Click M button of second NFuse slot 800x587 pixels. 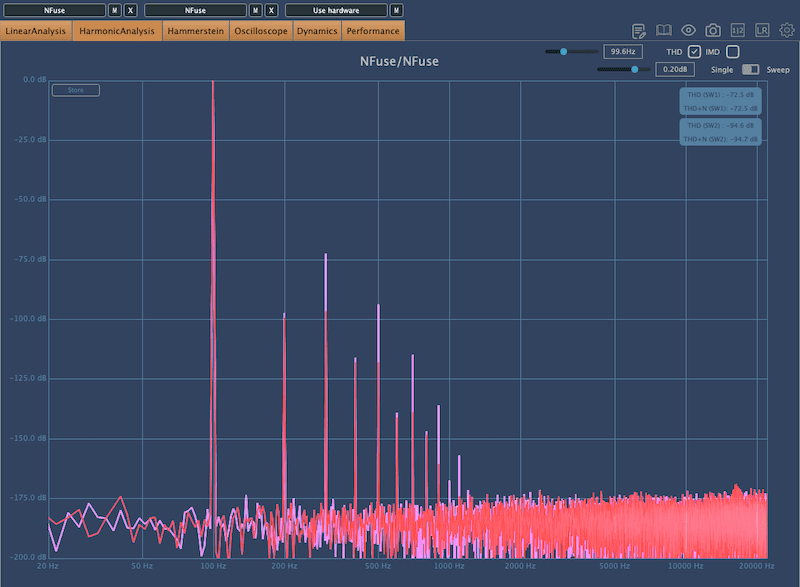[x=255, y=10]
